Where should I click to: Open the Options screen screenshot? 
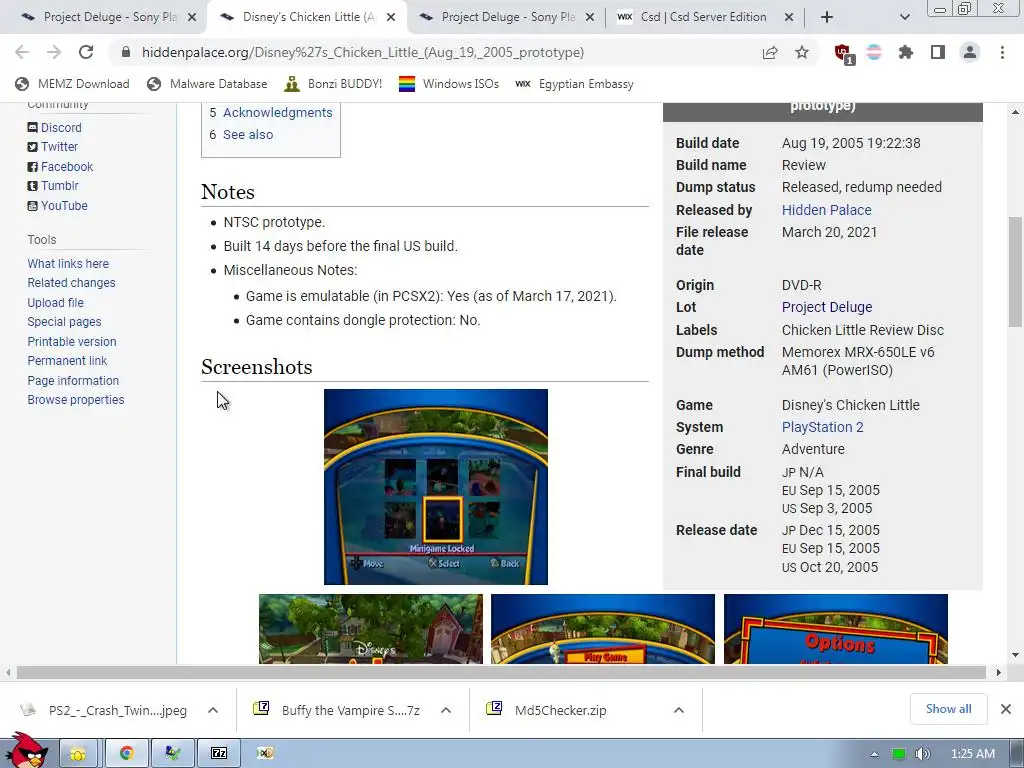[x=835, y=628]
